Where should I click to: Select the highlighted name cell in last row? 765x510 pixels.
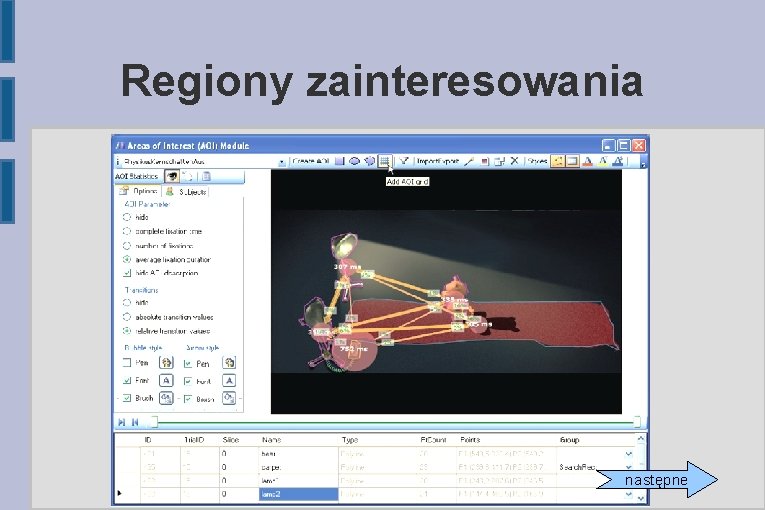click(298, 494)
